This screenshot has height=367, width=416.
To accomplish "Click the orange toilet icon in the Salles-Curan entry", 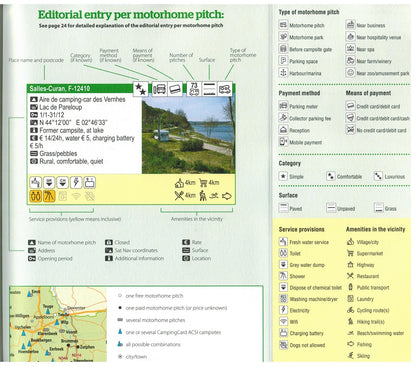I will point(36,196).
